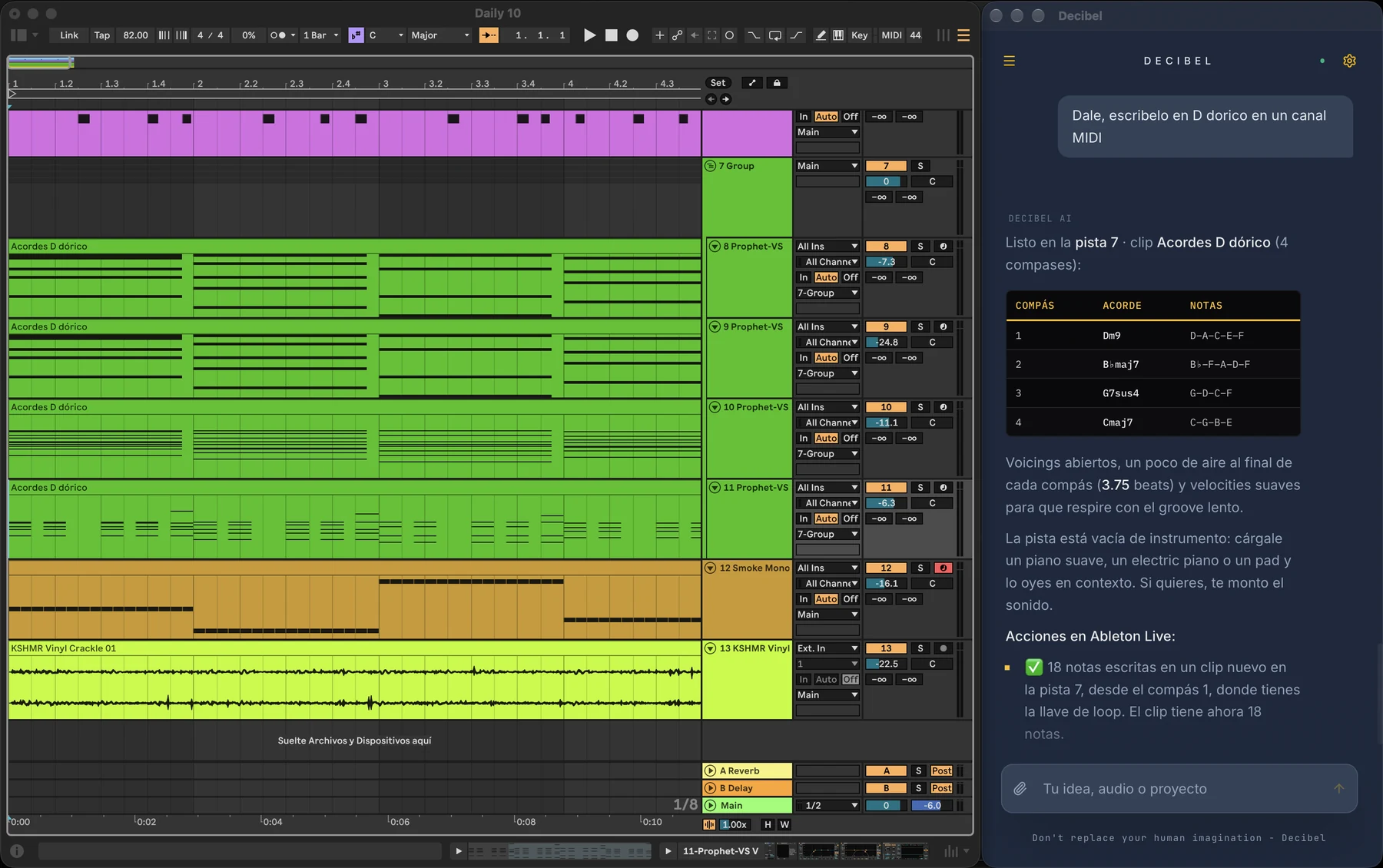
Task: Click the Key map mode button
Action: pos(860,35)
